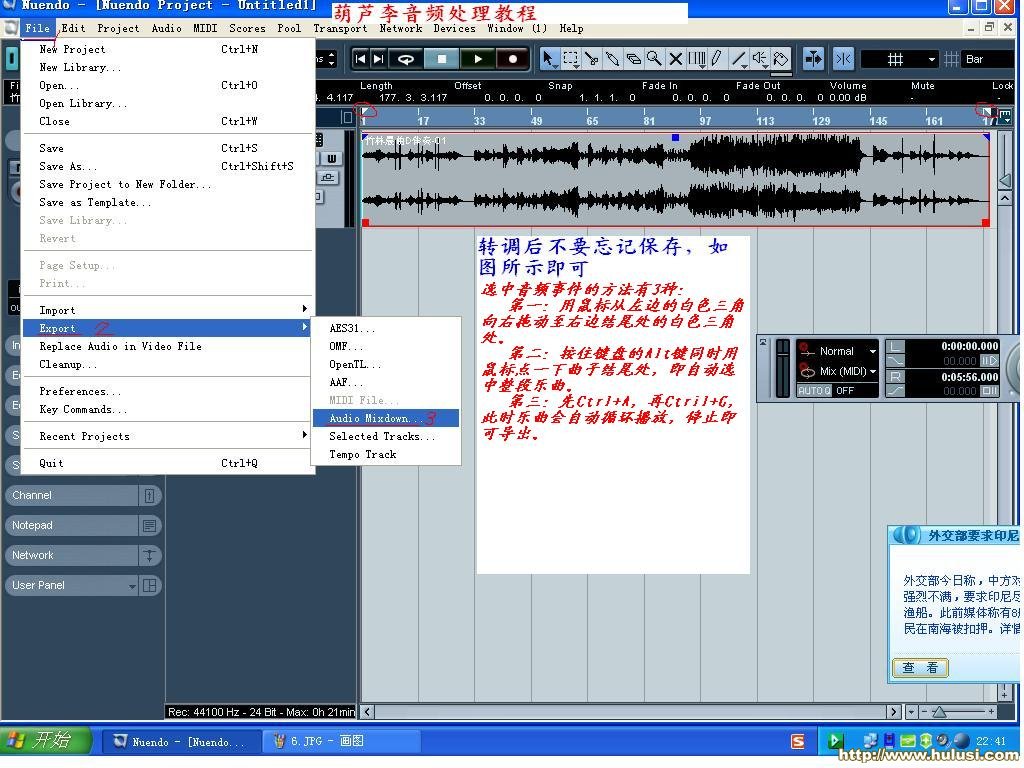Screen dimensions: 1024x768
Task: Click the Sogou S tray icon
Action: (x=797, y=741)
